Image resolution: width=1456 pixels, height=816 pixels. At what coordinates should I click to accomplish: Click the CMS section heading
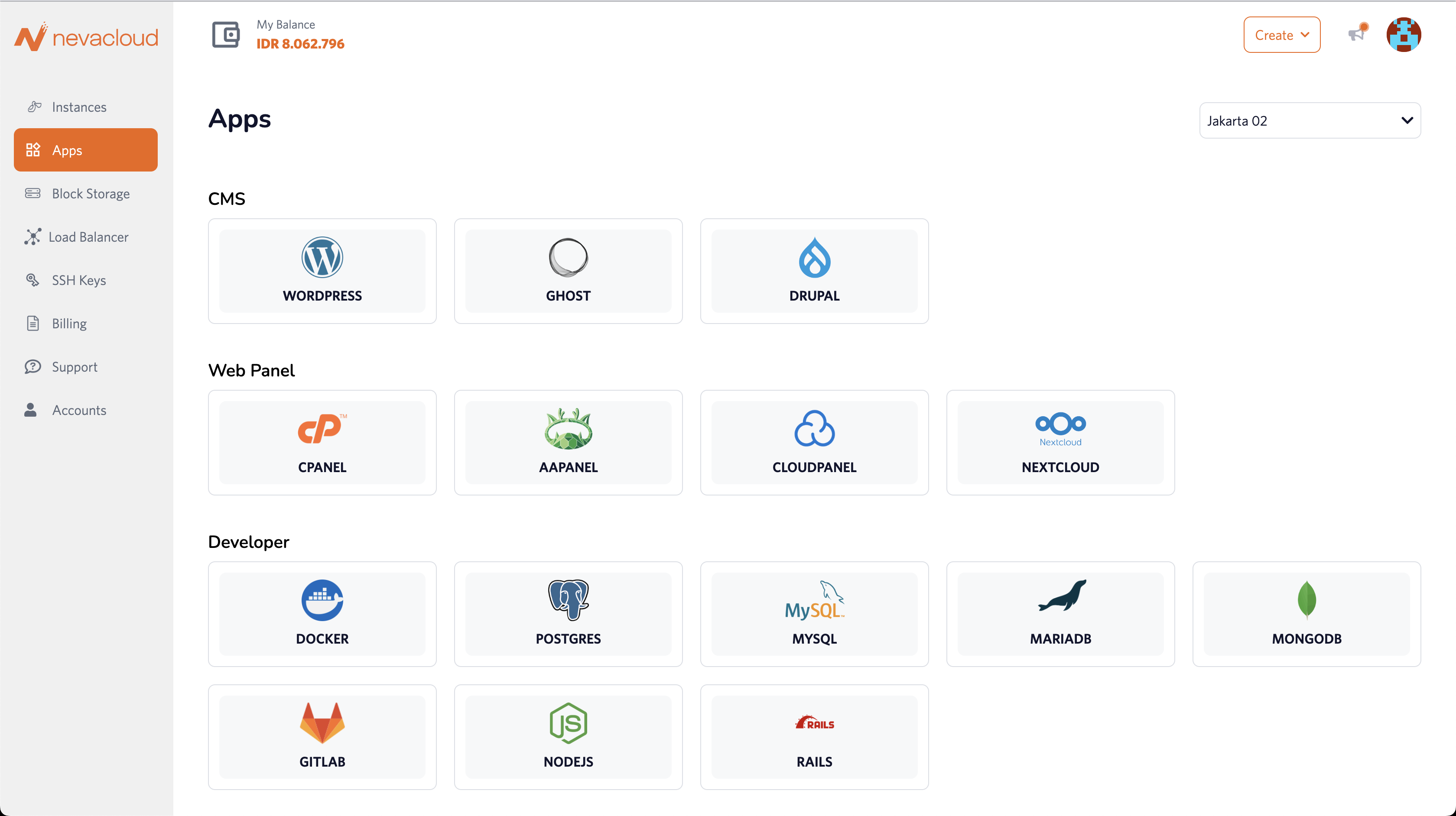[x=227, y=199]
